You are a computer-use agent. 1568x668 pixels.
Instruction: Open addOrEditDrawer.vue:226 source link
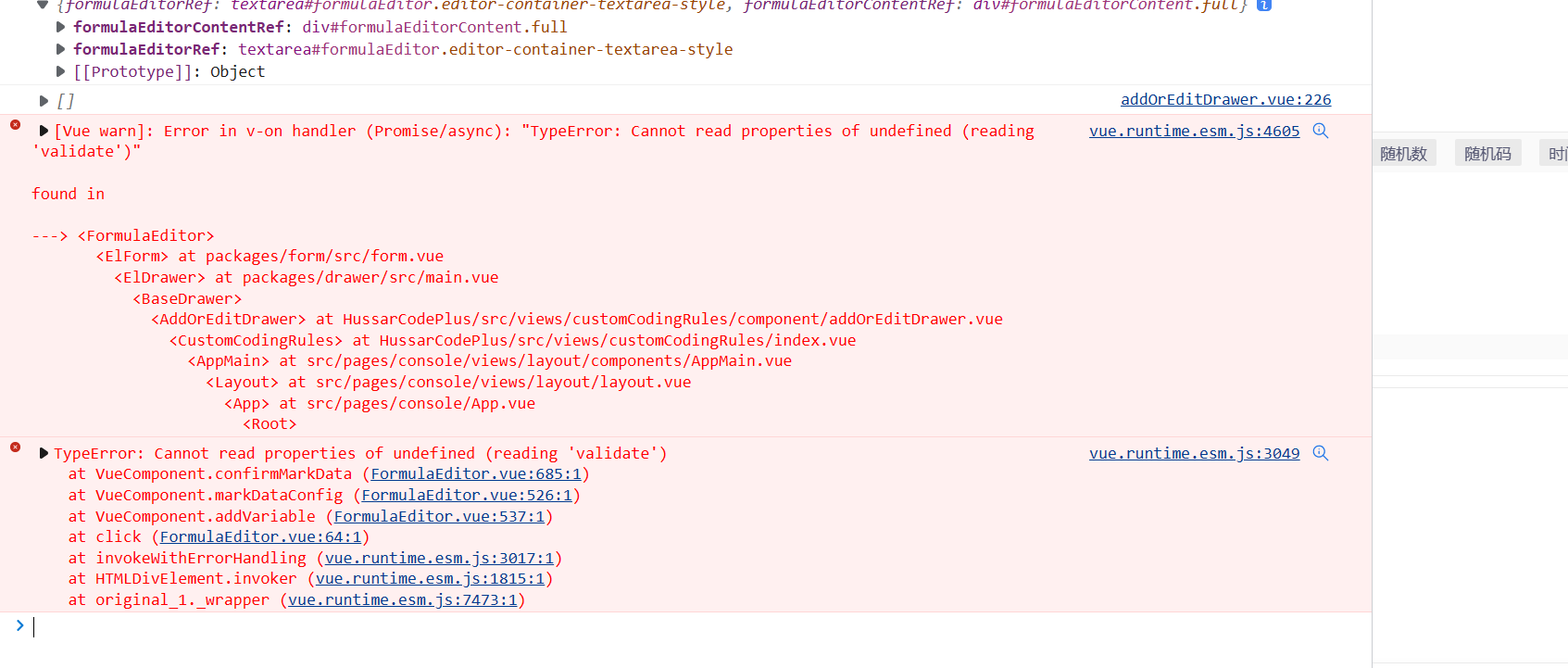(1226, 99)
